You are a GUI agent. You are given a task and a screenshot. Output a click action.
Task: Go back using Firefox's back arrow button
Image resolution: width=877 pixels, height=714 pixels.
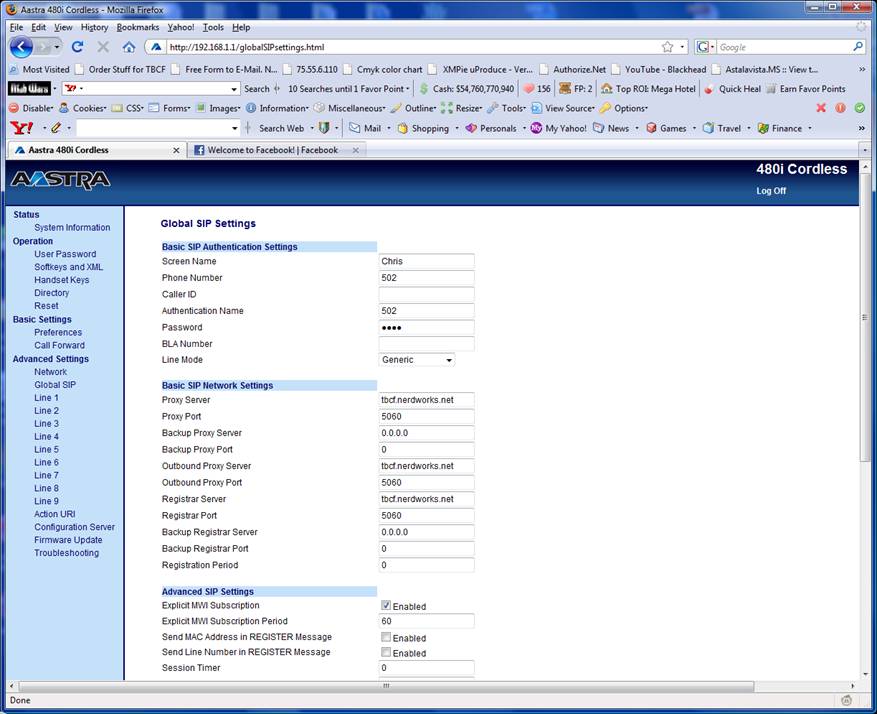(21, 47)
